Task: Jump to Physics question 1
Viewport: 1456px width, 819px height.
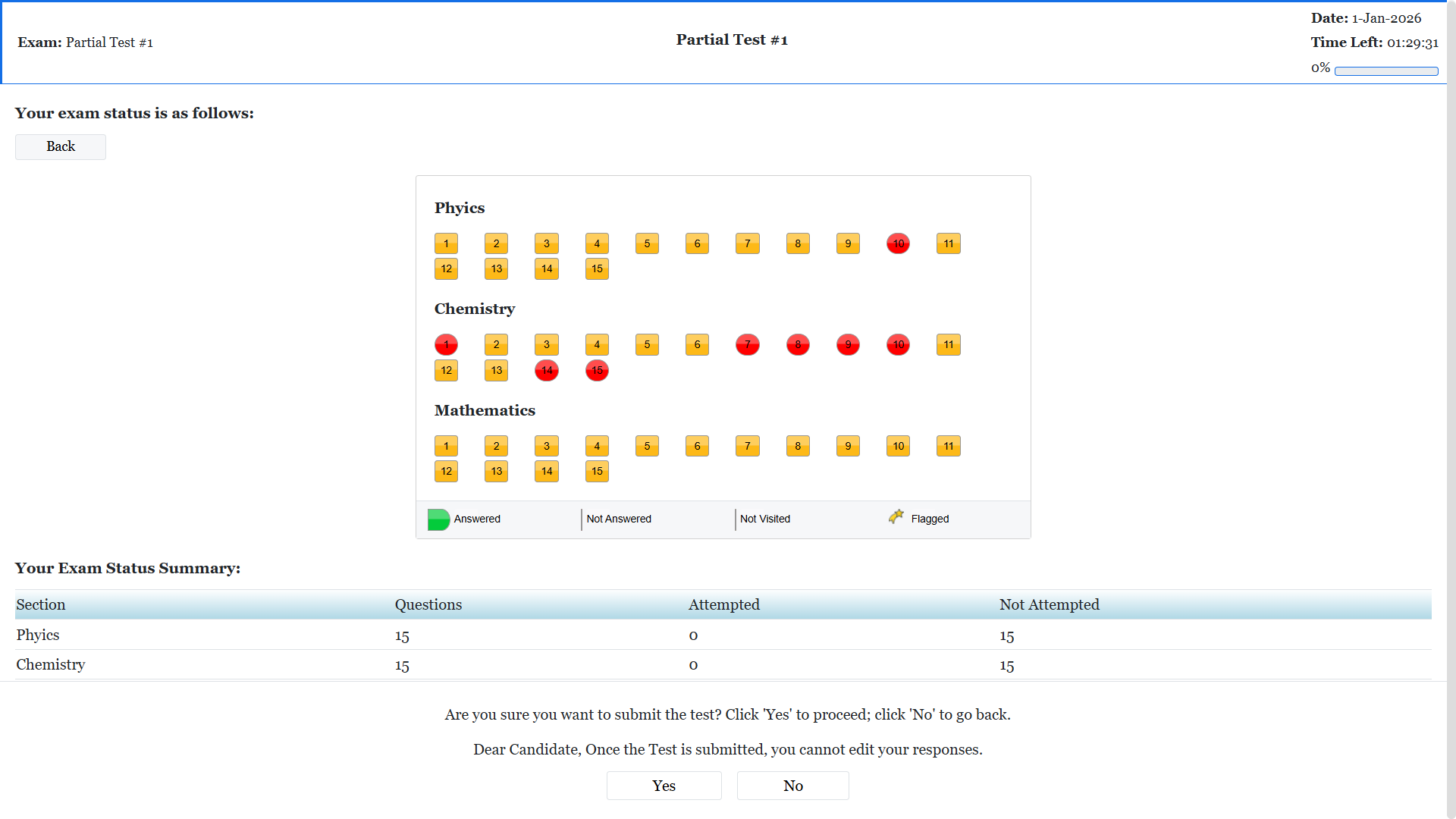Action: coord(446,243)
